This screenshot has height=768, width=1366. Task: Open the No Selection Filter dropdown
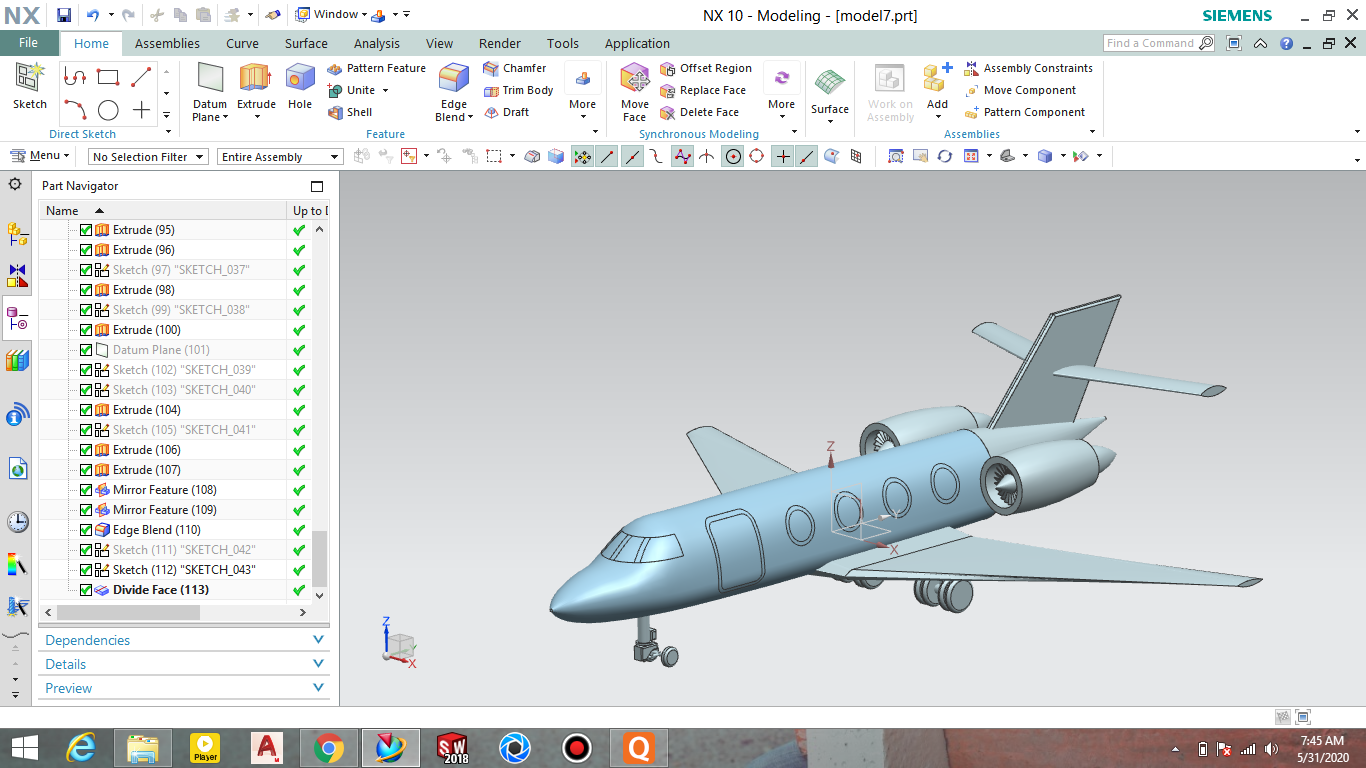point(148,157)
